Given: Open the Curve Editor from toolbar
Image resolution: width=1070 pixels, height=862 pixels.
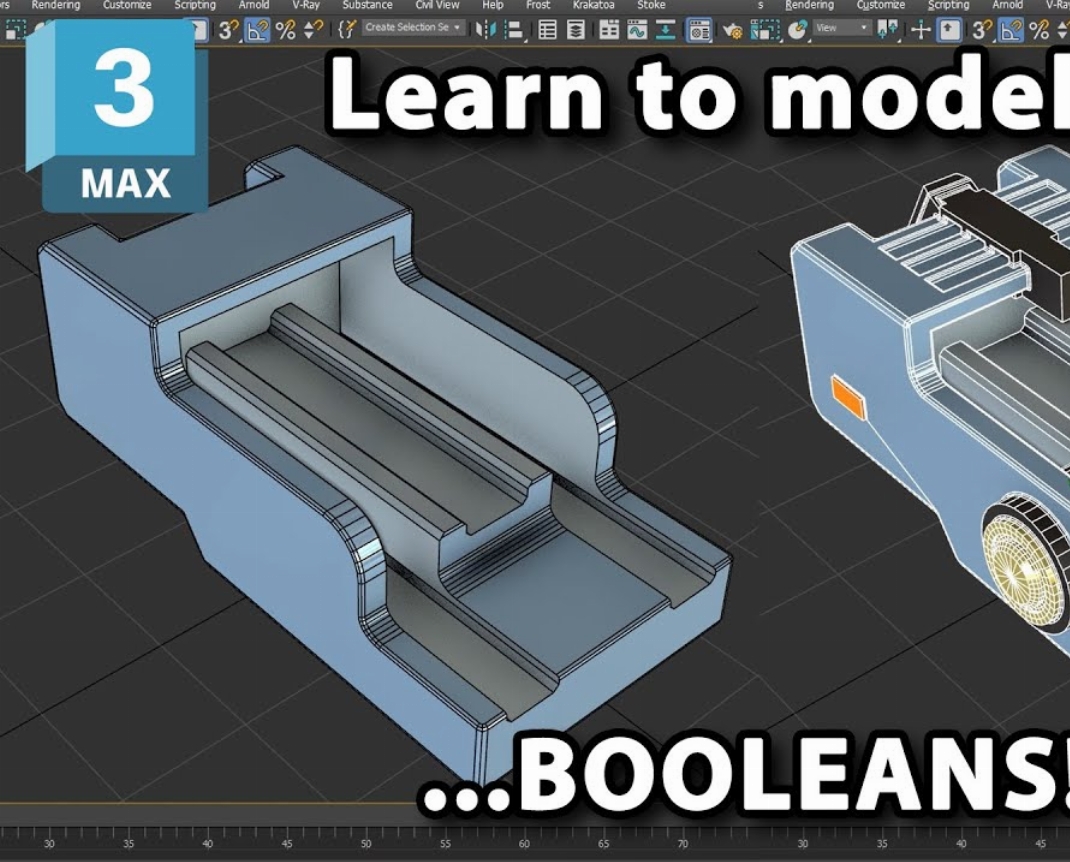Looking at the screenshot, I should click(637, 29).
